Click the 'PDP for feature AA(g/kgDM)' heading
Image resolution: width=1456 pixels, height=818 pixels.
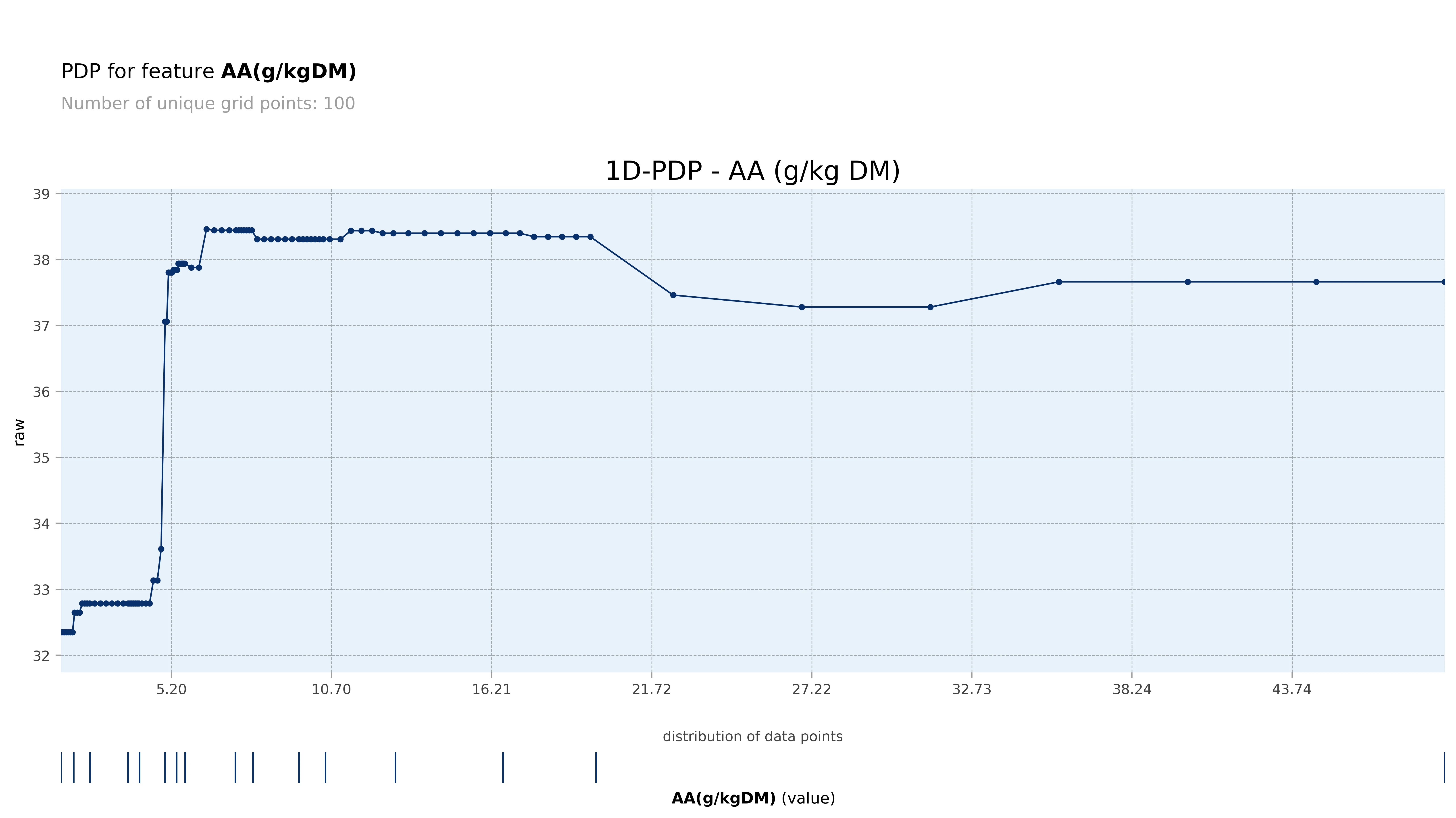[x=208, y=72]
